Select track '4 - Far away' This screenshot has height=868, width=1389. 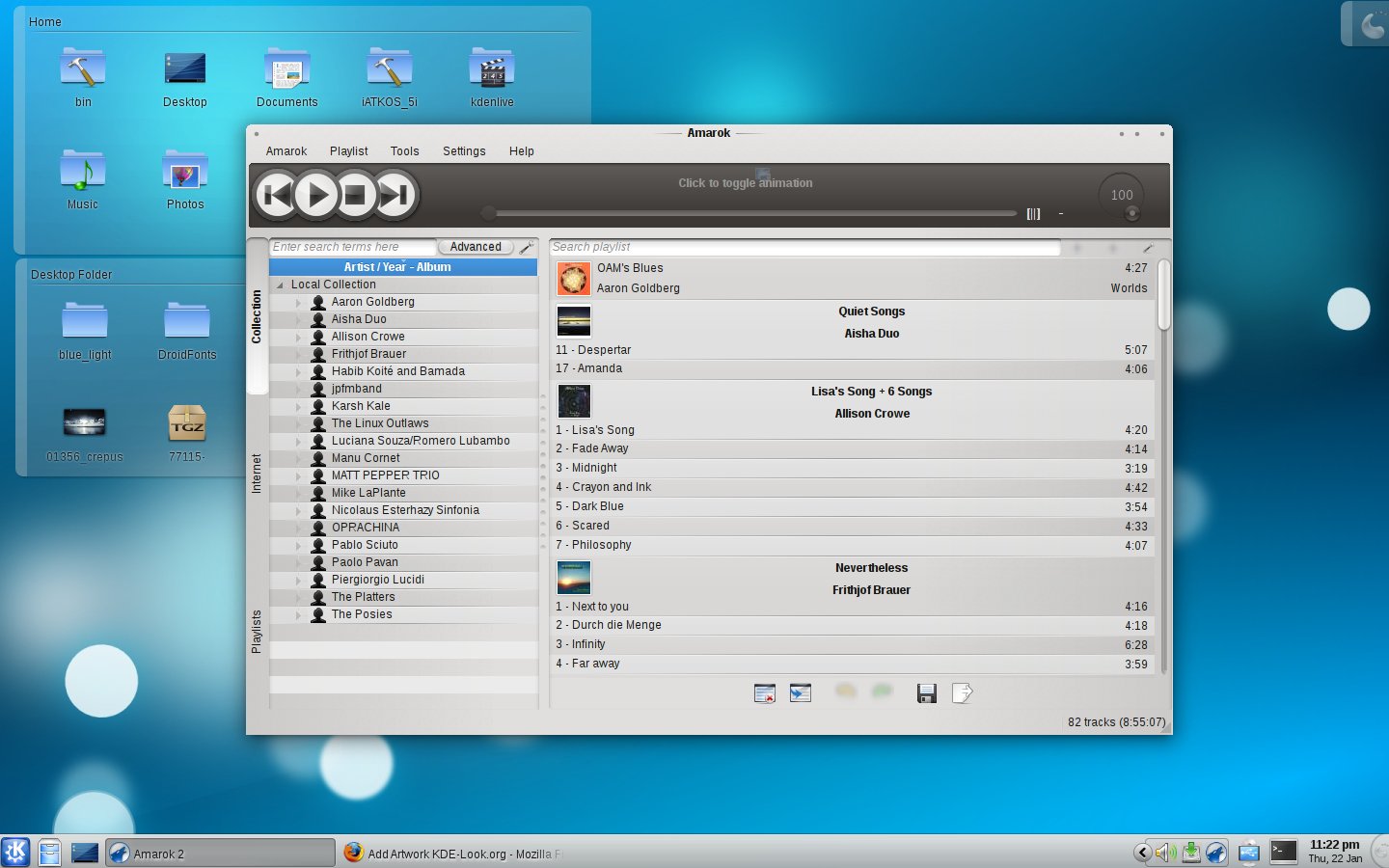pyautogui.click(x=853, y=664)
